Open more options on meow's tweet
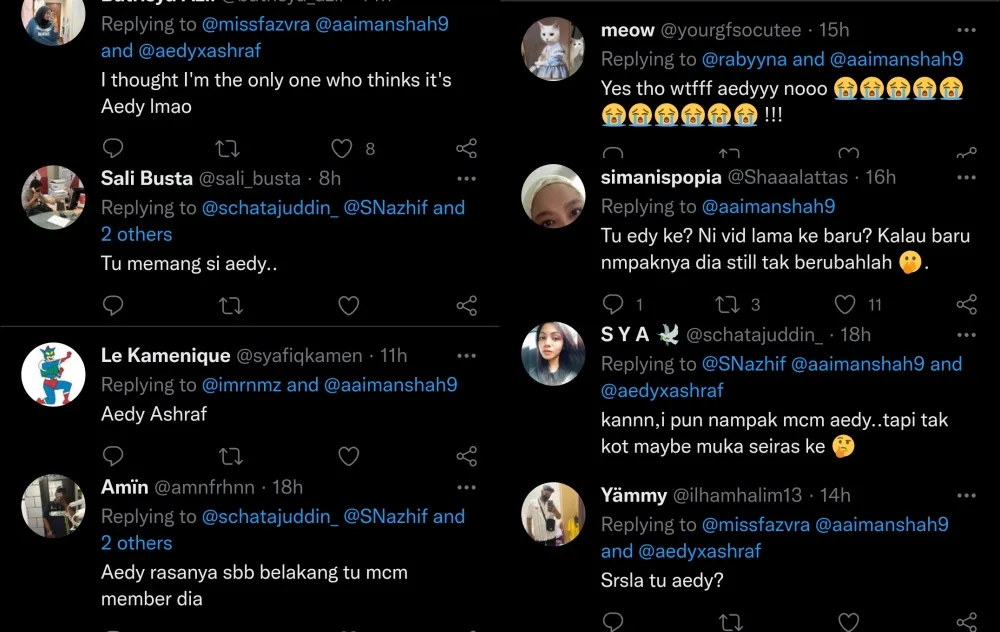Viewport: 1000px width, 632px height. click(966, 31)
